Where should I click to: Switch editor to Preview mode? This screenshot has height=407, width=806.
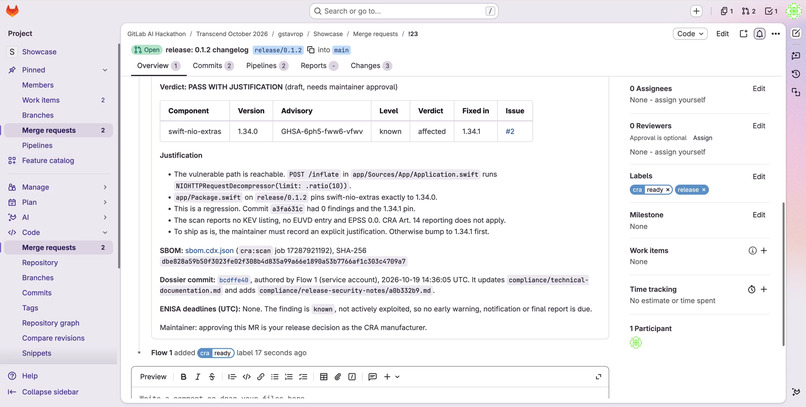coord(153,377)
